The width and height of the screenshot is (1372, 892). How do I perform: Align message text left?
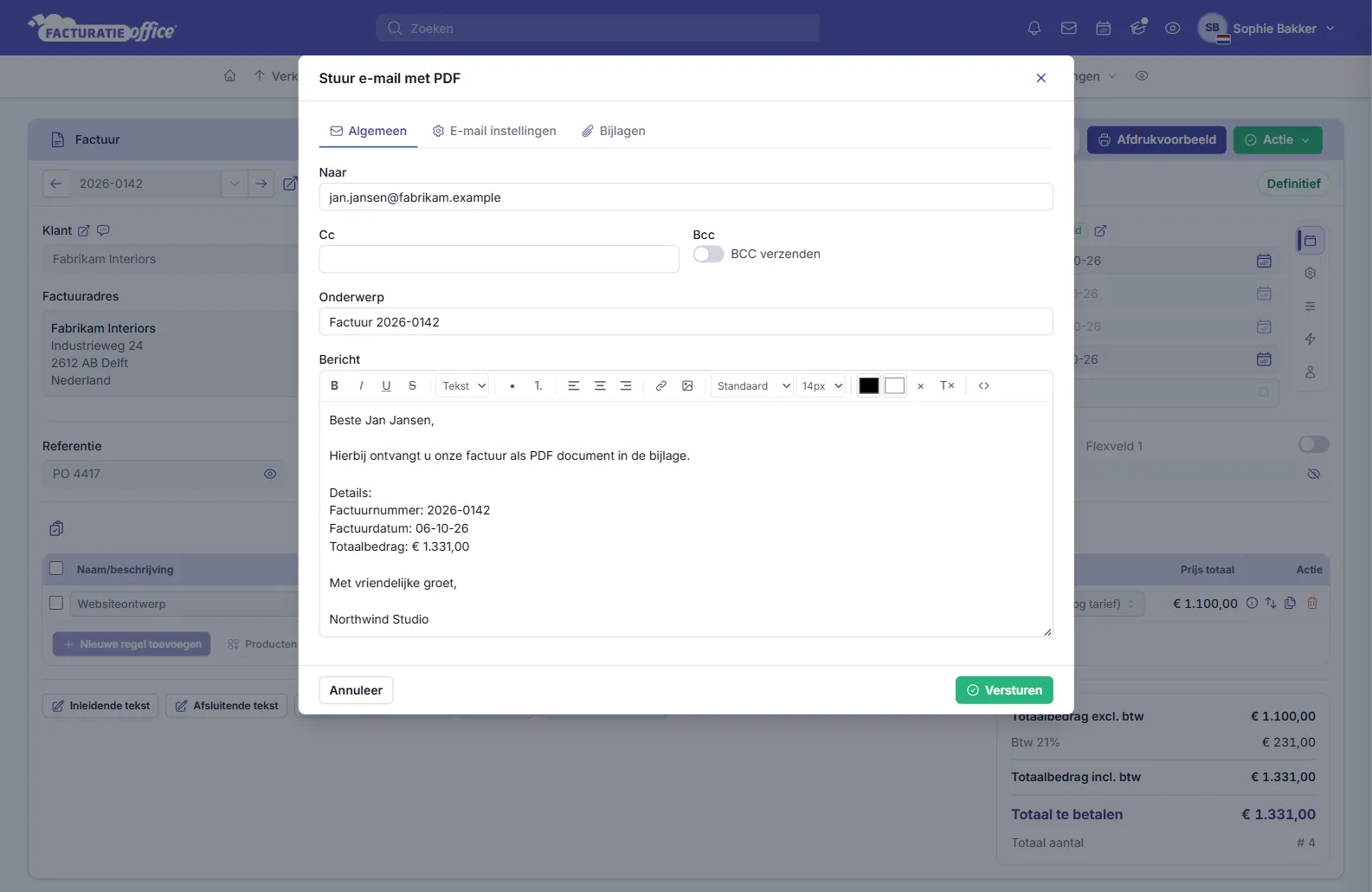pos(573,386)
